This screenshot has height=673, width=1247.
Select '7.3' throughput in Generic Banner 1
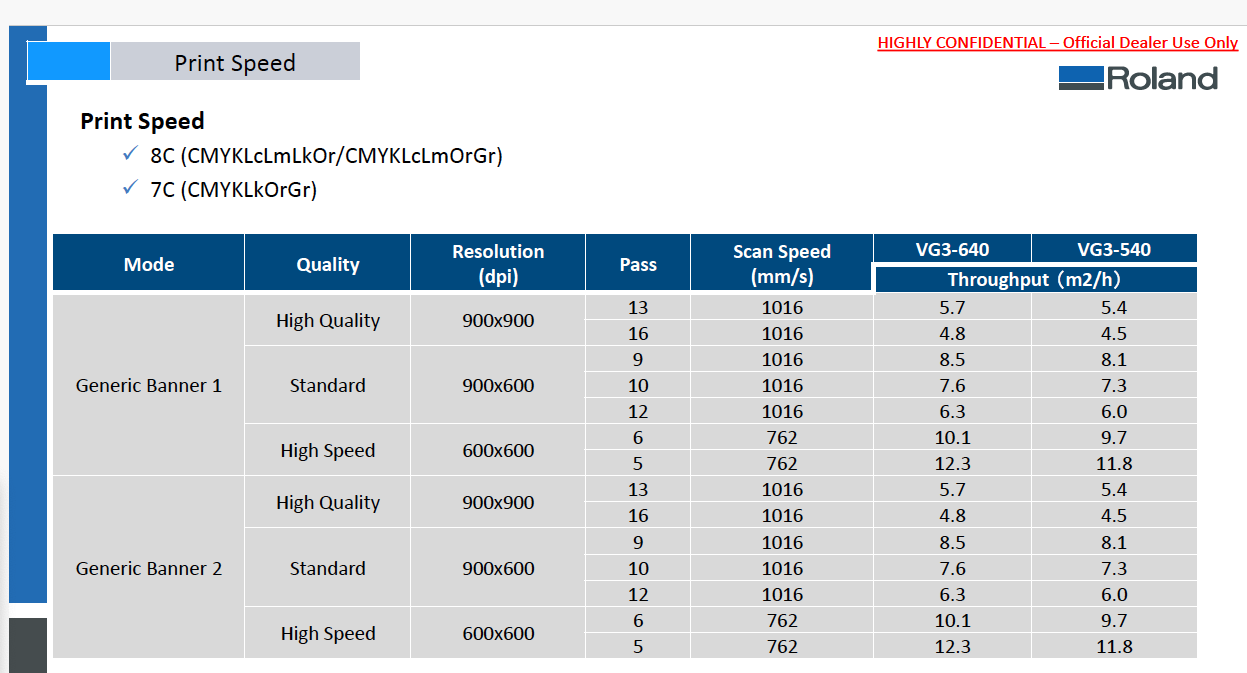[x=1114, y=385]
